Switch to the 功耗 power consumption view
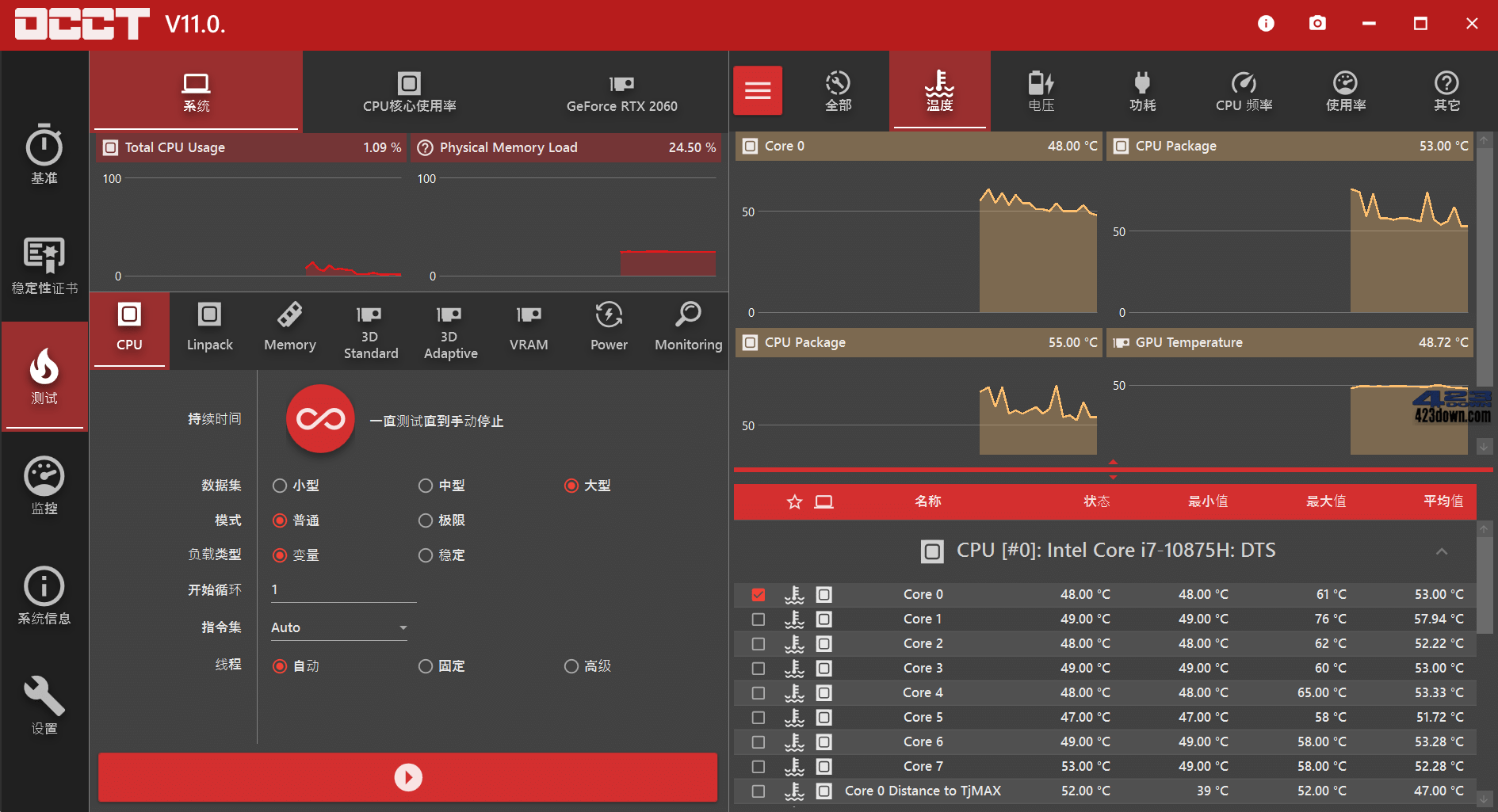 click(1142, 90)
